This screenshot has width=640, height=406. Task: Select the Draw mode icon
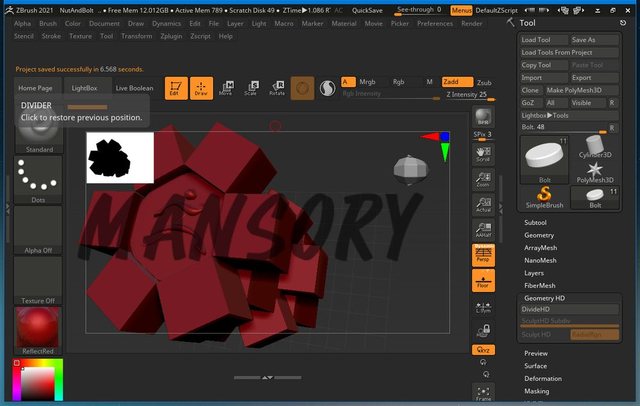(202, 88)
